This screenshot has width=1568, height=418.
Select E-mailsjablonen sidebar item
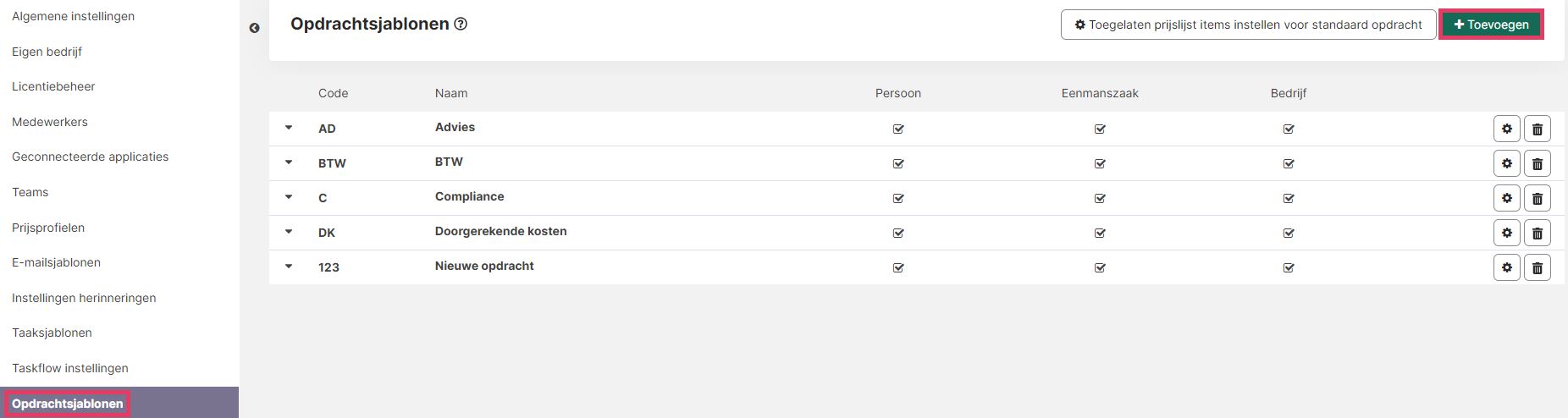coord(56,262)
